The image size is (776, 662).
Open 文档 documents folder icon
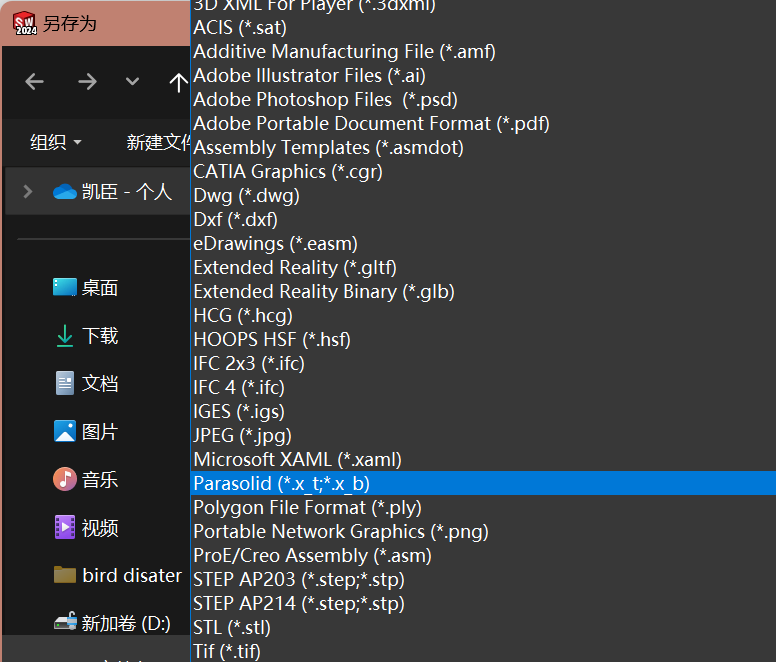click(x=65, y=383)
